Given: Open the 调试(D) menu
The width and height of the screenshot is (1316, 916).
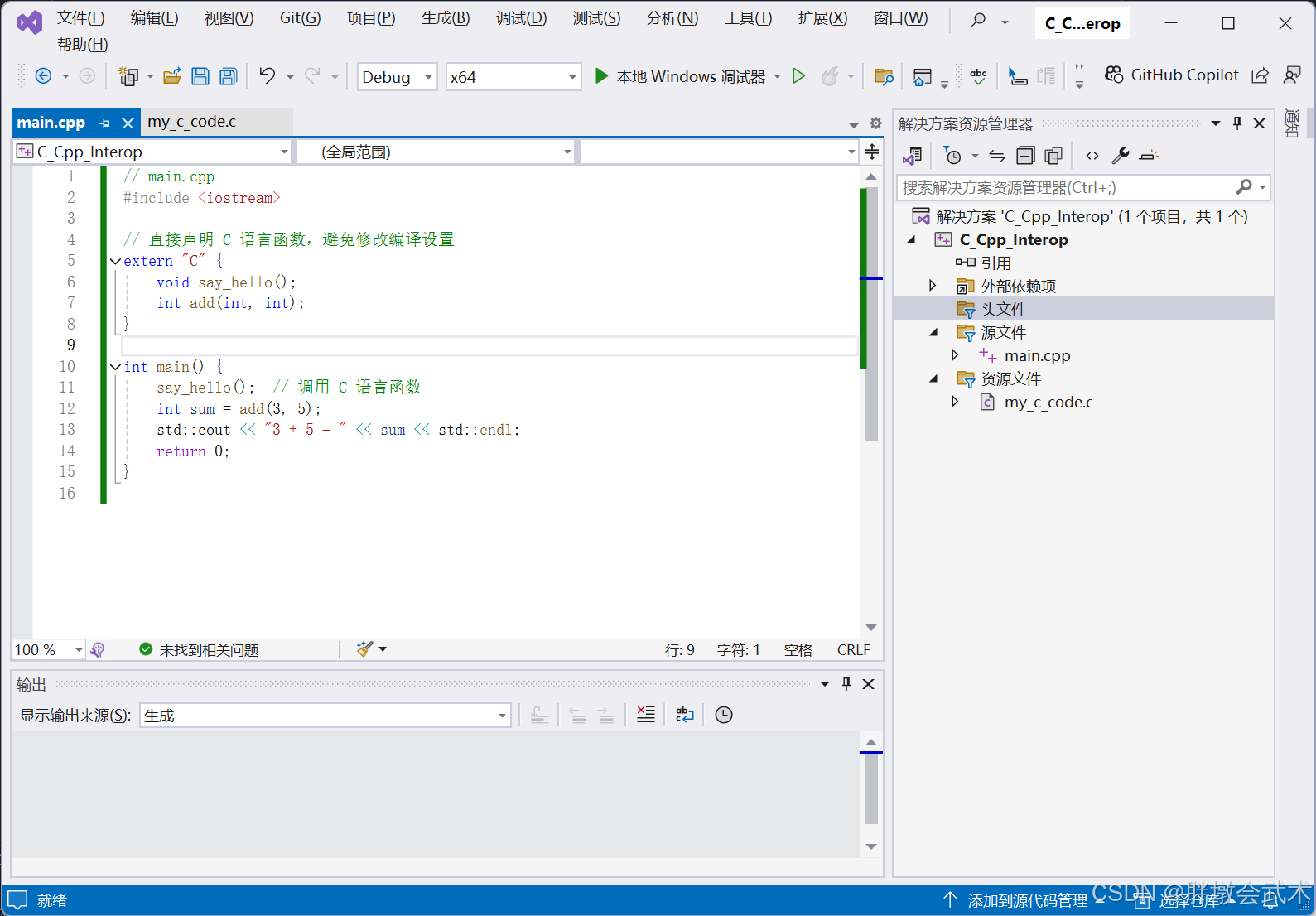Looking at the screenshot, I should tap(522, 18).
